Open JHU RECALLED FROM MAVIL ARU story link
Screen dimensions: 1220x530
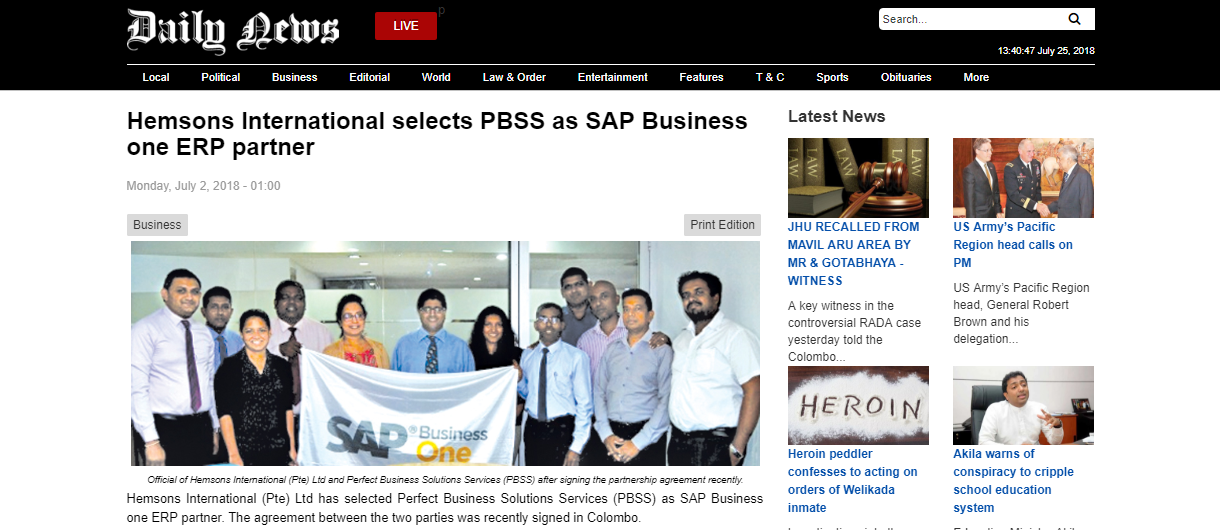click(x=853, y=254)
